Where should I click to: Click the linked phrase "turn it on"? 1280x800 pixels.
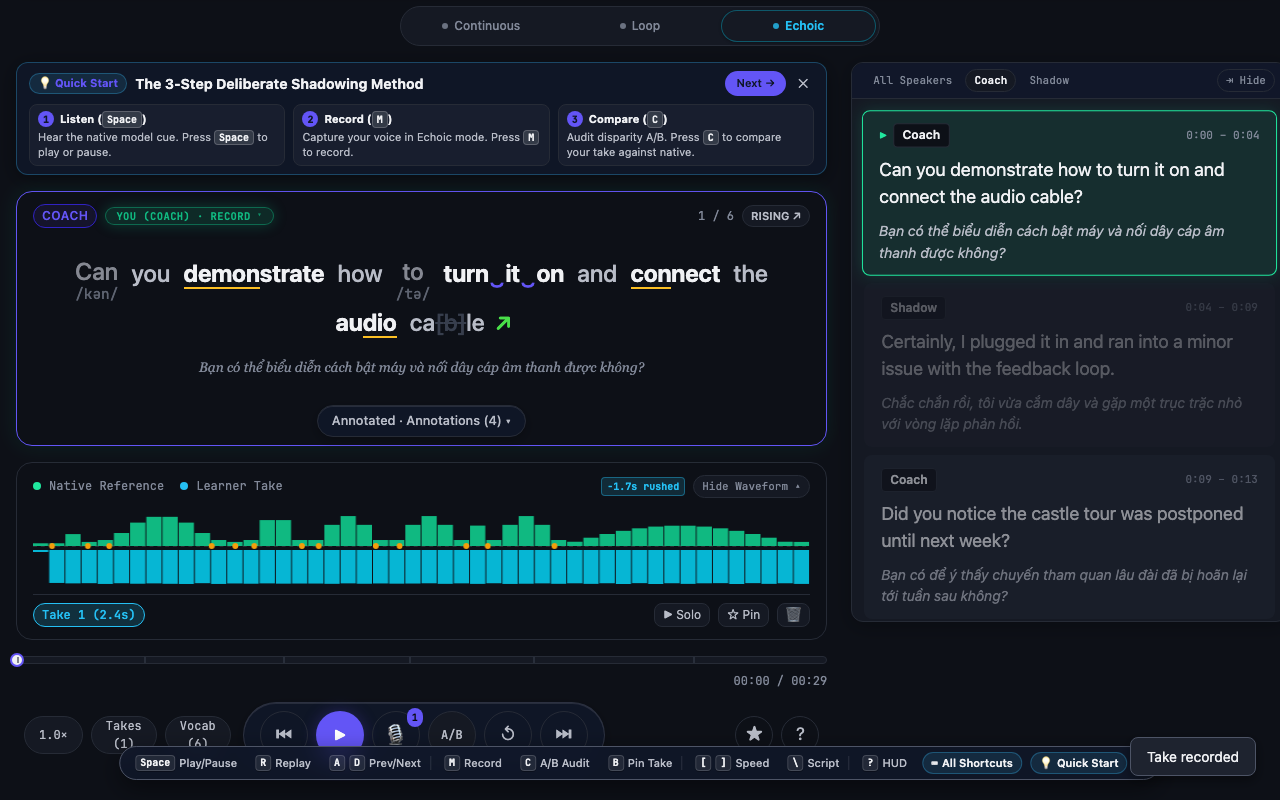coord(503,274)
